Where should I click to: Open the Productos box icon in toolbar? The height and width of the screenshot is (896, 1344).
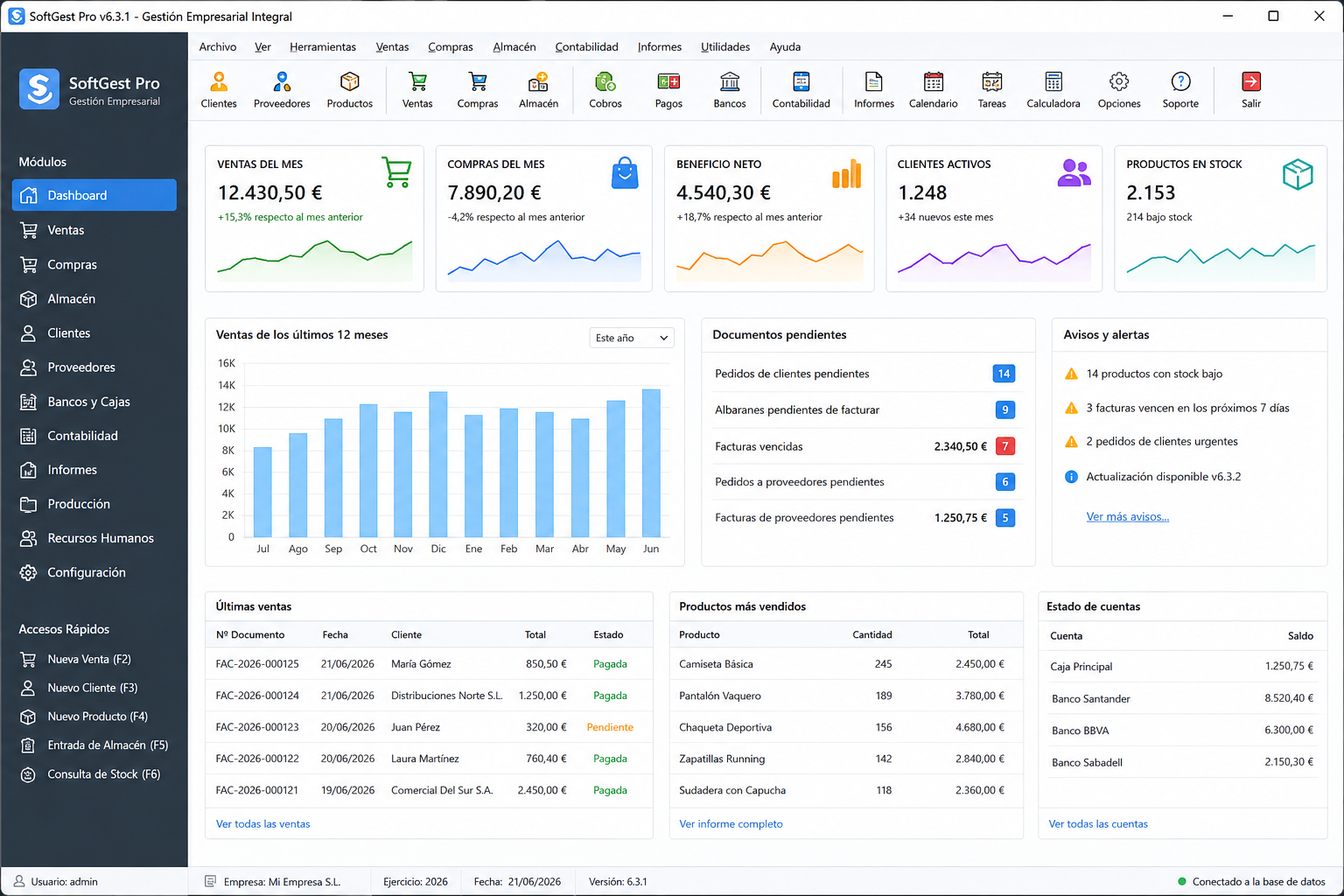(350, 90)
